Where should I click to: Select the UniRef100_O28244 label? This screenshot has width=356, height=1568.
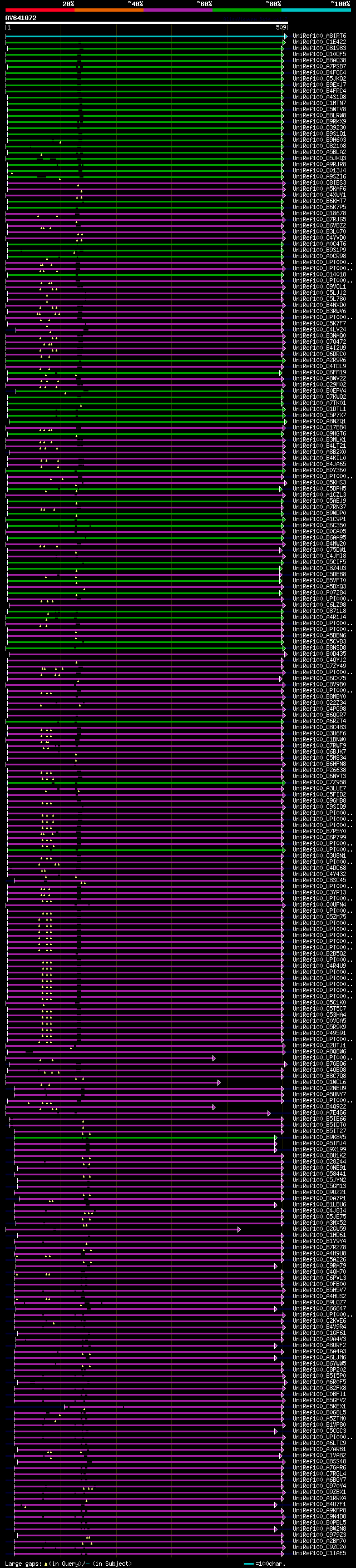(319, 1161)
